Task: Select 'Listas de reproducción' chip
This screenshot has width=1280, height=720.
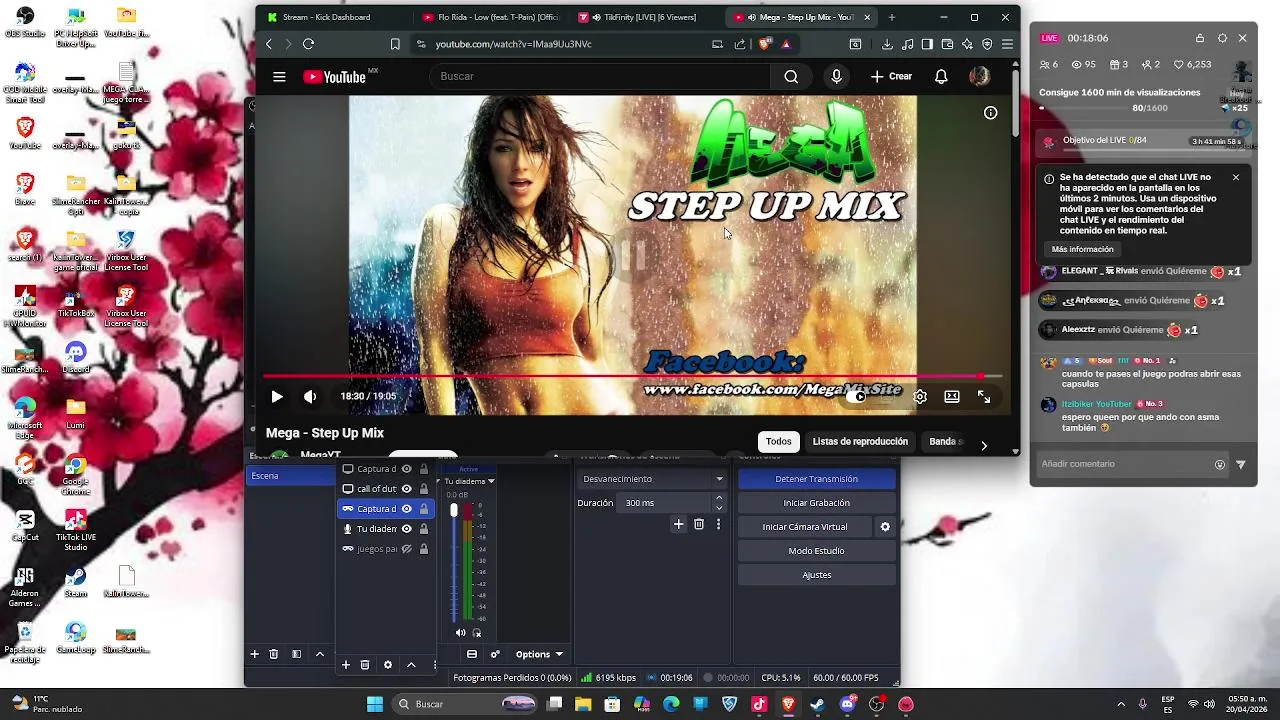Action: pyautogui.click(x=860, y=441)
